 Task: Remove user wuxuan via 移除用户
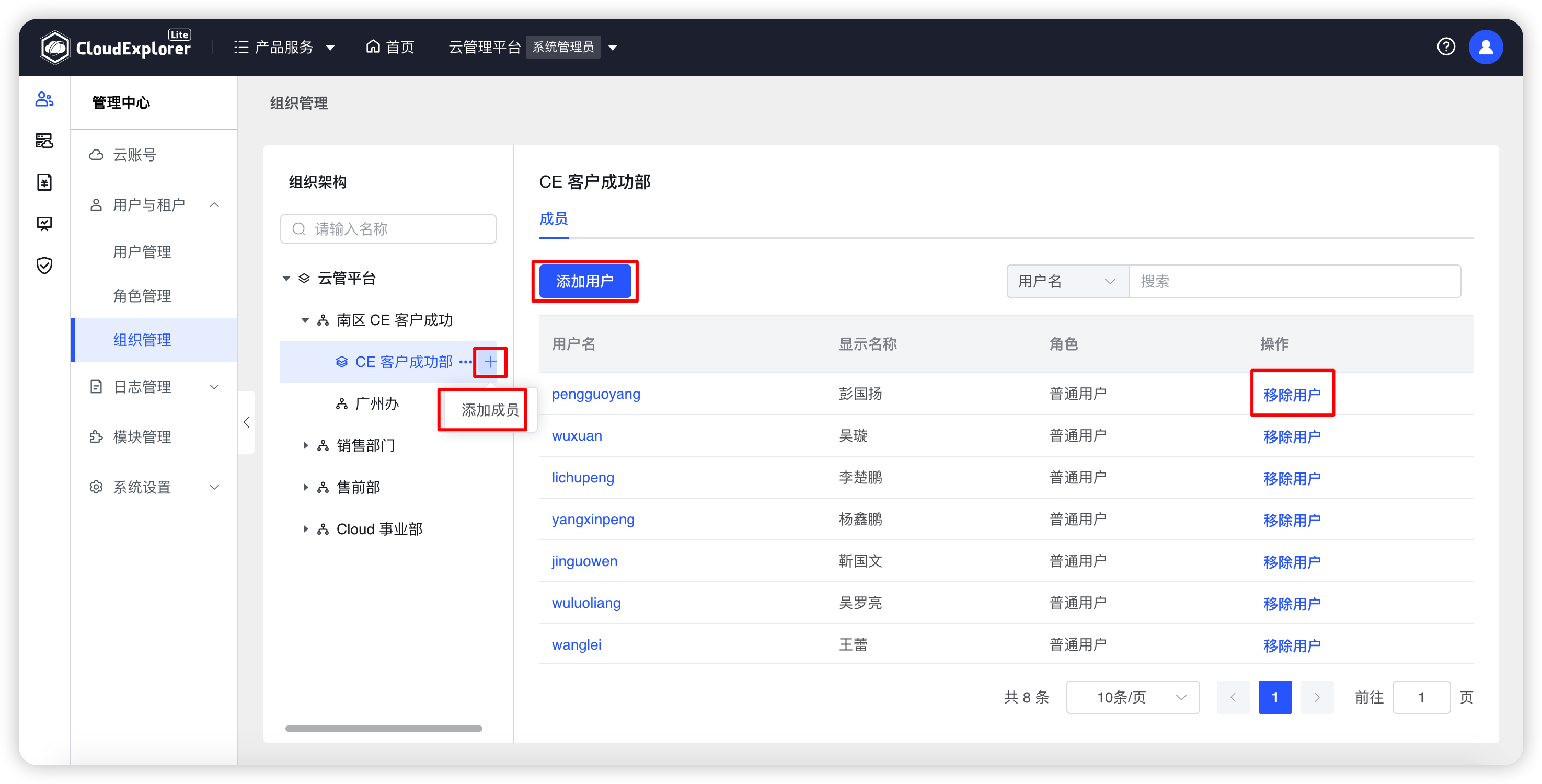coord(1292,437)
